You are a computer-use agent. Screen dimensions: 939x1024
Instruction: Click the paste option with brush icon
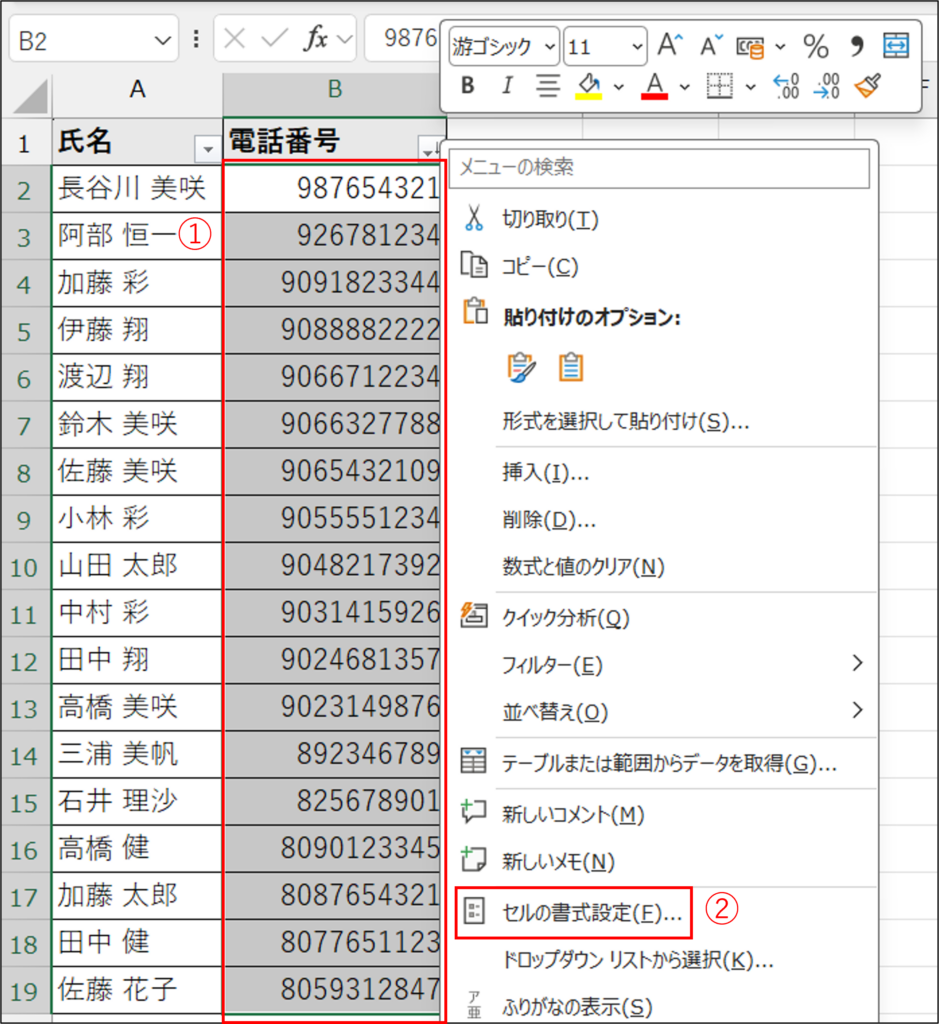coord(520,368)
